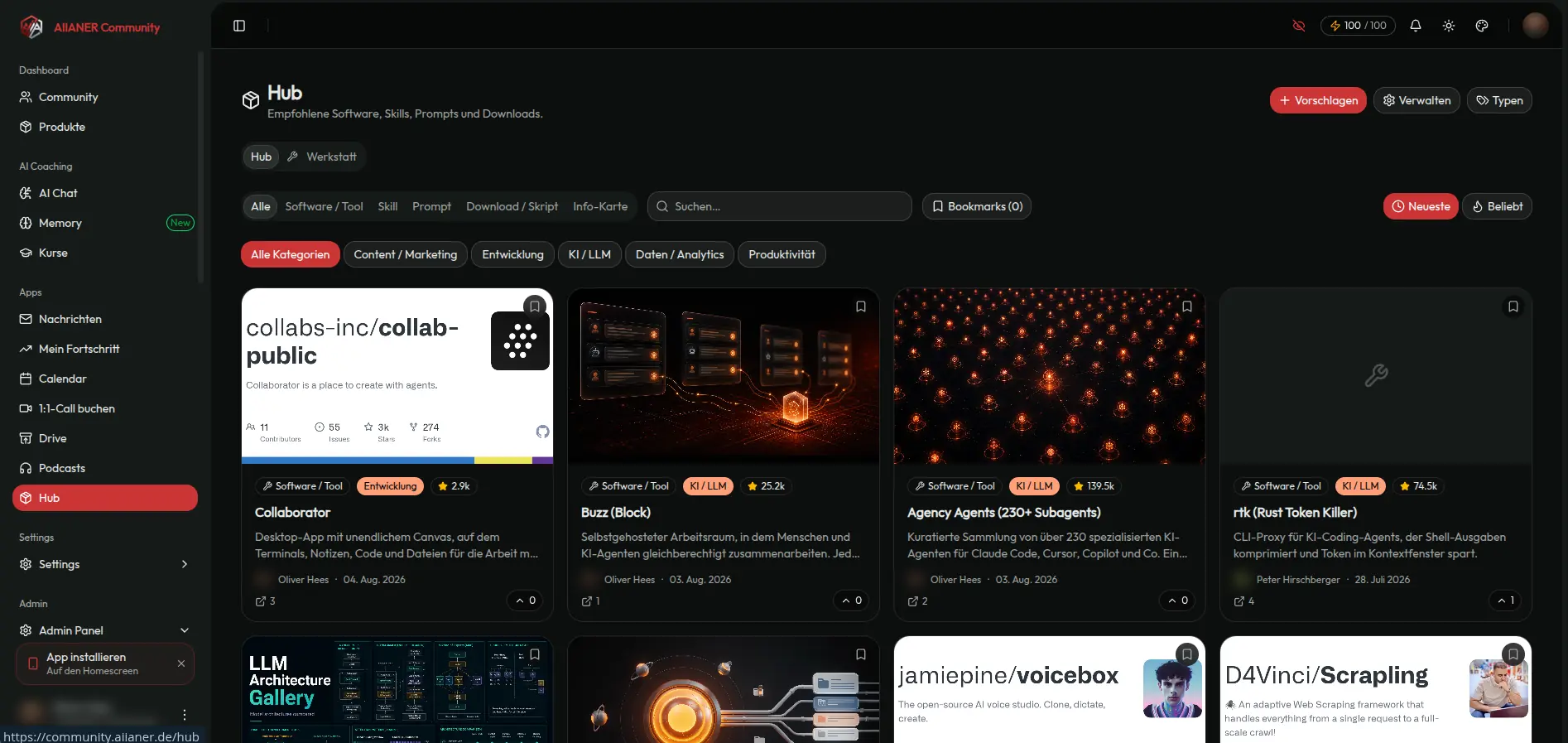Screen dimensions: 1568x743
Task: Select the Produktivität category
Action: click(782, 254)
